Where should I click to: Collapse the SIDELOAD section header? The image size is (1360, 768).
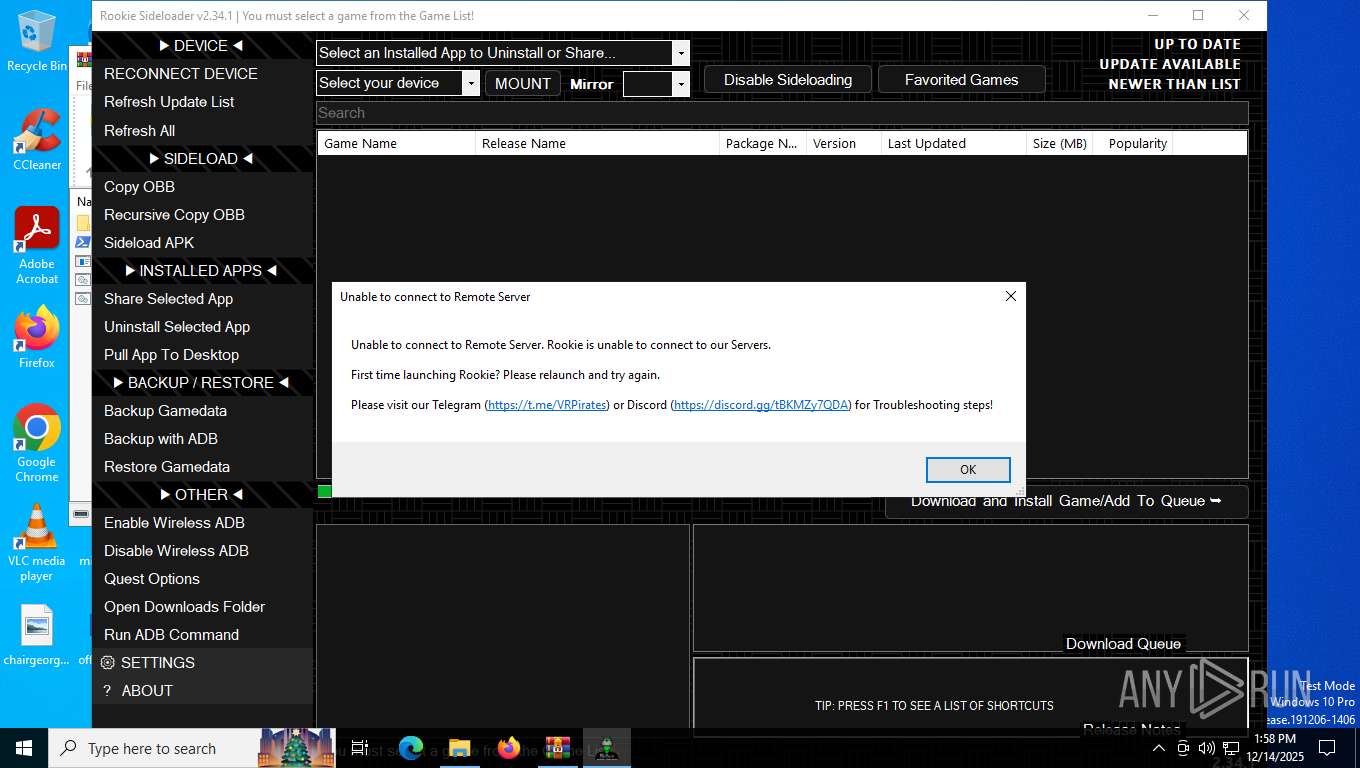click(202, 158)
